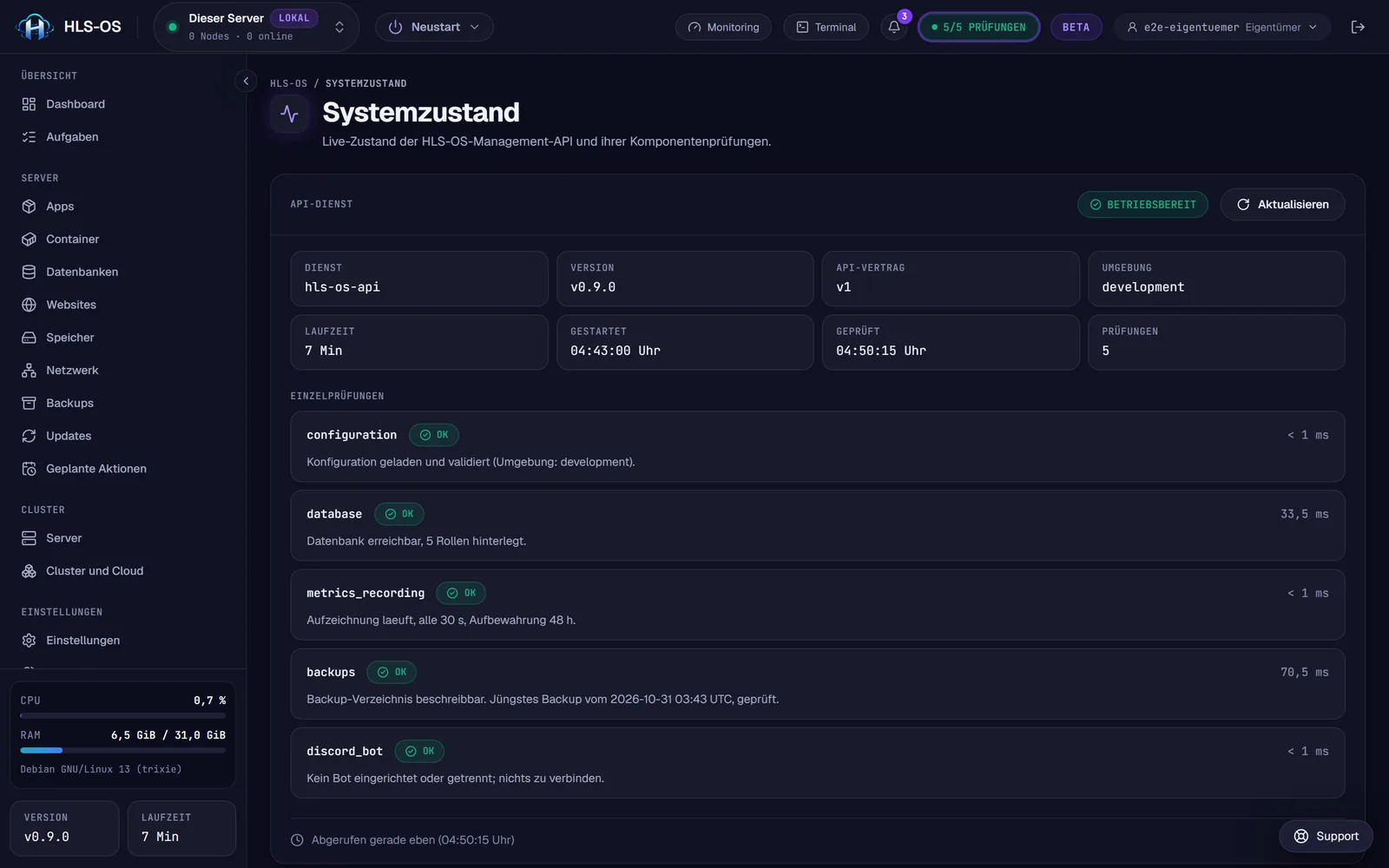Click the BETA badge
This screenshot has height=868, width=1389.
[x=1076, y=27]
